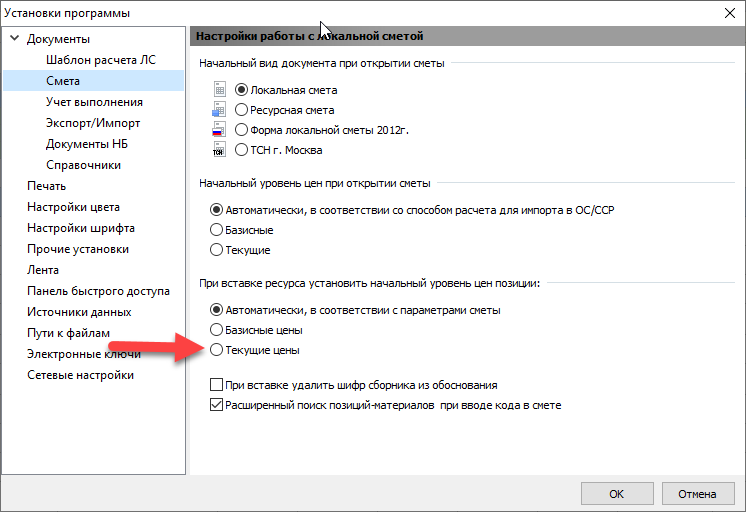Image resolution: width=746 pixels, height=512 pixels.
Task: Go to Настройки цвета section
Action: tap(74, 207)
